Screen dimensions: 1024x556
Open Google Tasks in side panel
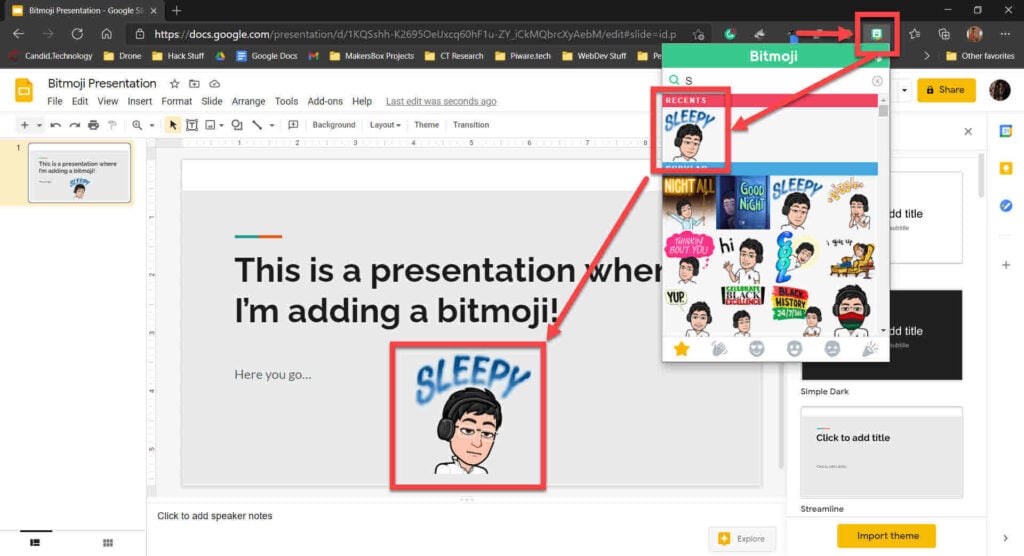(1006, 206)
